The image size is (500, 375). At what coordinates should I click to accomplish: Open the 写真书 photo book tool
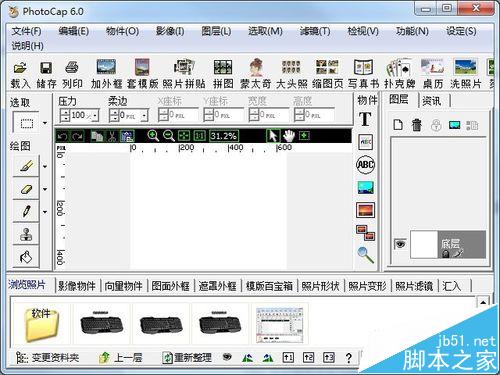363,67
